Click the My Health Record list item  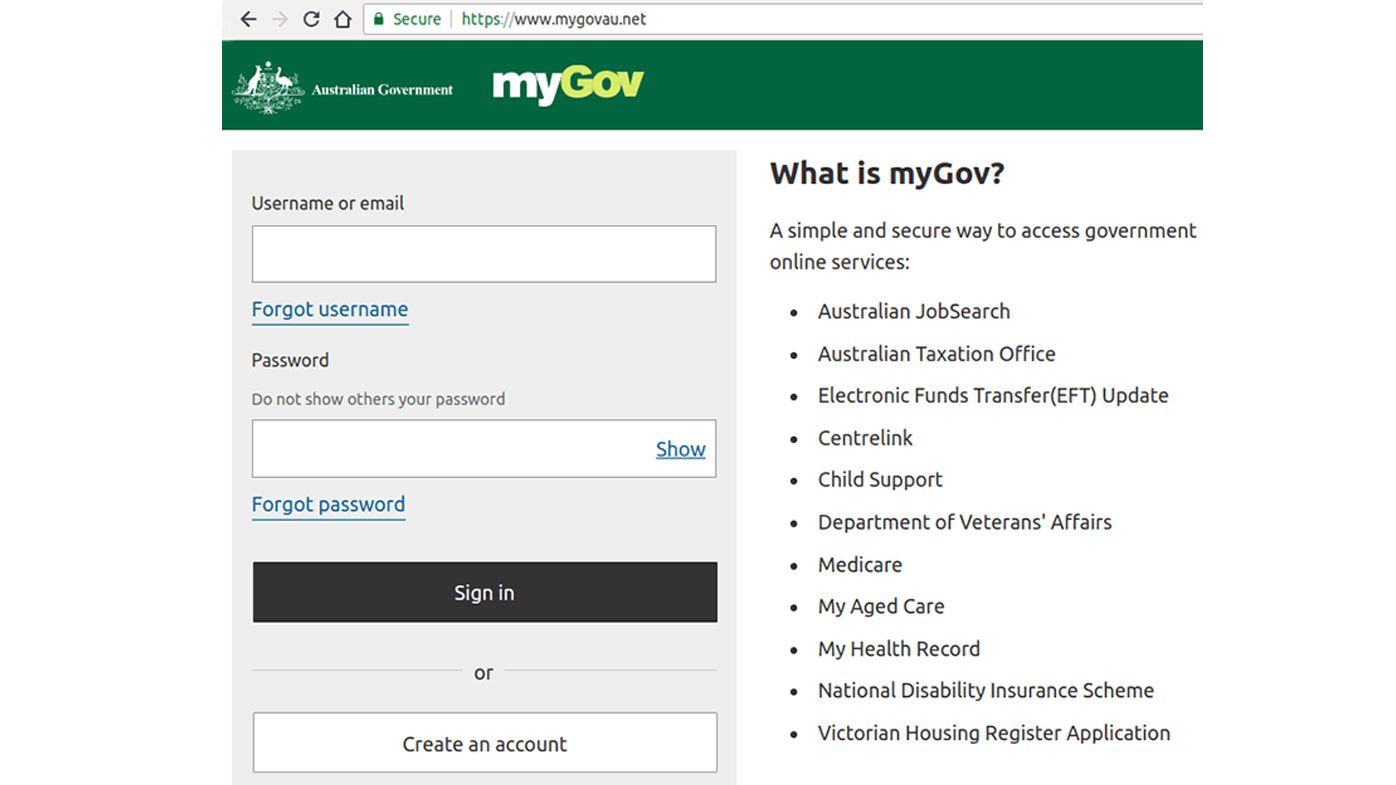point(899,649)
